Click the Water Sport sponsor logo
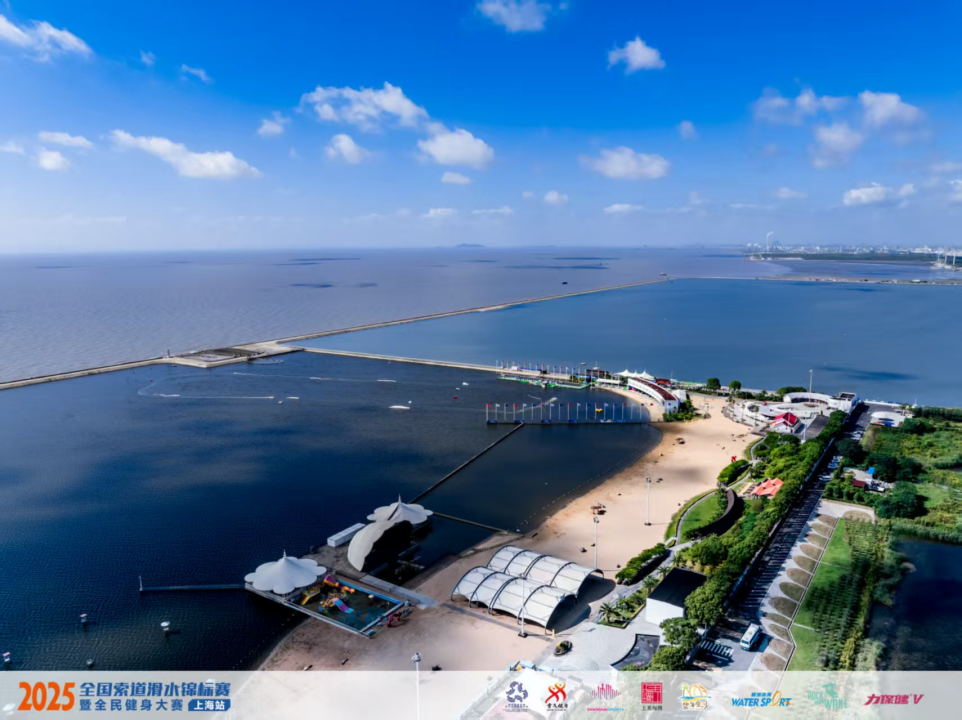This screenshot has height=720, width=962. [x=760, y=698]
